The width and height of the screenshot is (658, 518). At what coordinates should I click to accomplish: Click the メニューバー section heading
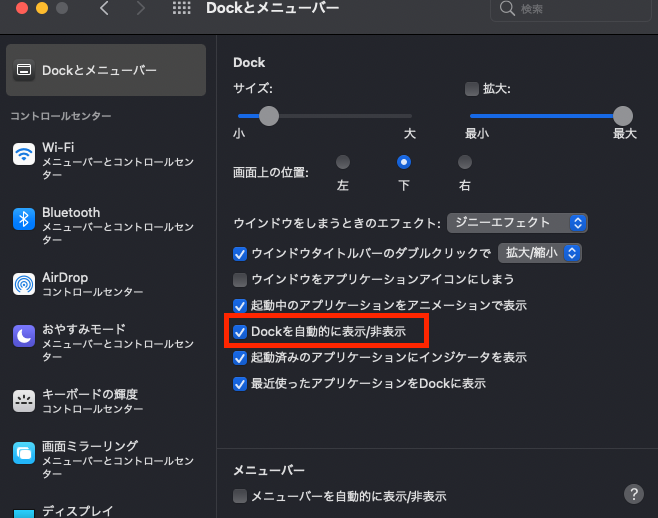tap(269, 471)
